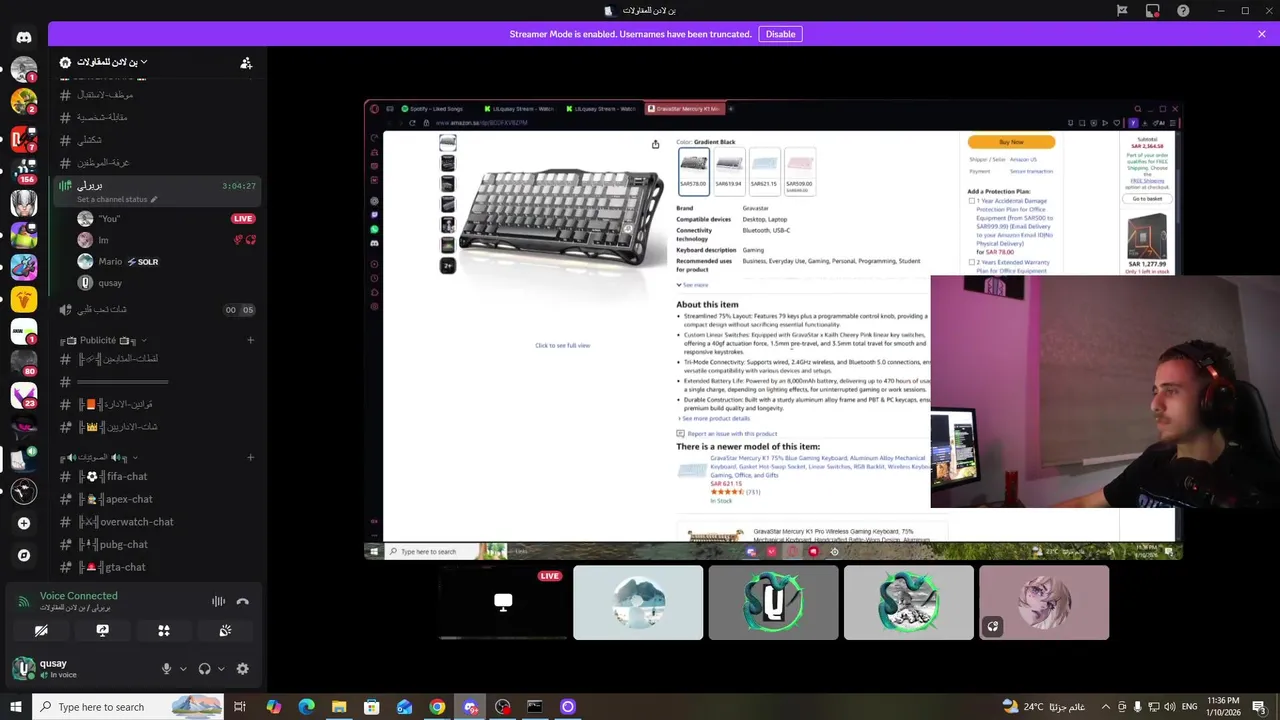This screenshot has width=1280, height=720.
Task: Toggle noise suppression waveform icon
Action: [218, 601]
